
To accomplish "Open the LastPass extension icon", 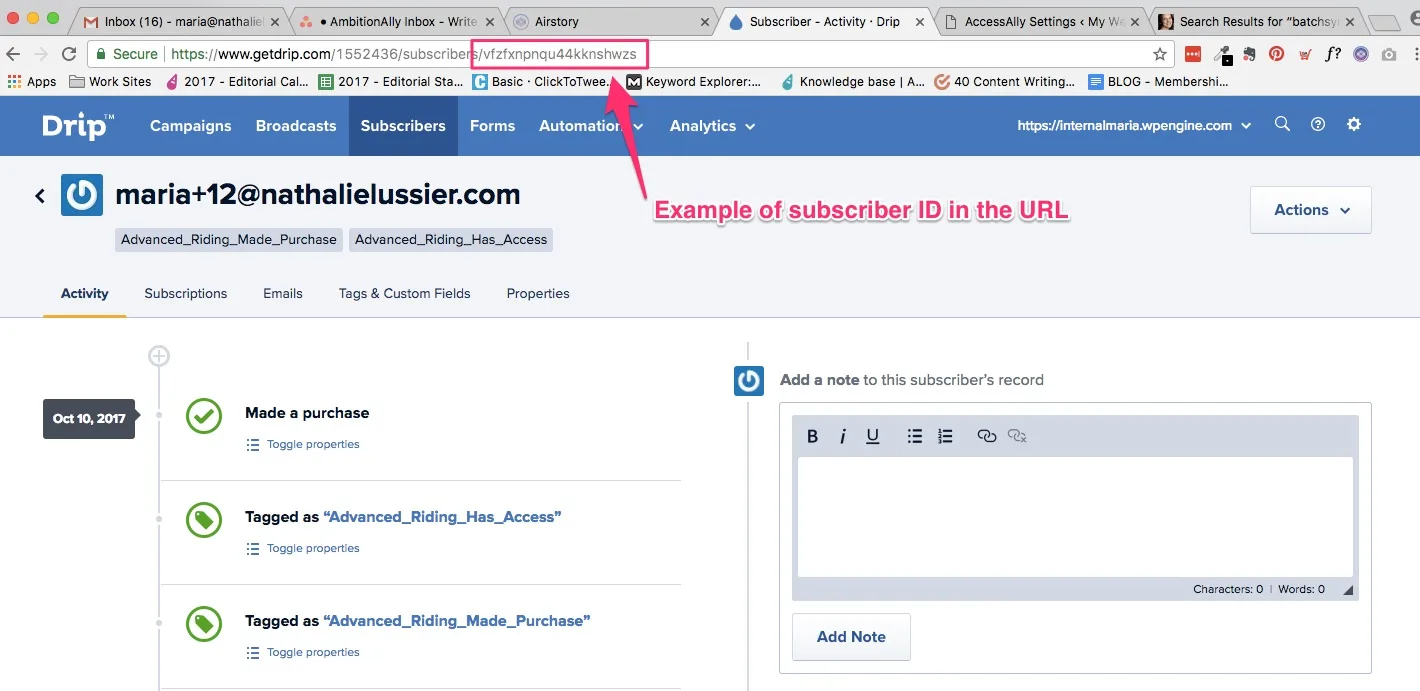I will pyautogui.click(x=1193, y=54).
